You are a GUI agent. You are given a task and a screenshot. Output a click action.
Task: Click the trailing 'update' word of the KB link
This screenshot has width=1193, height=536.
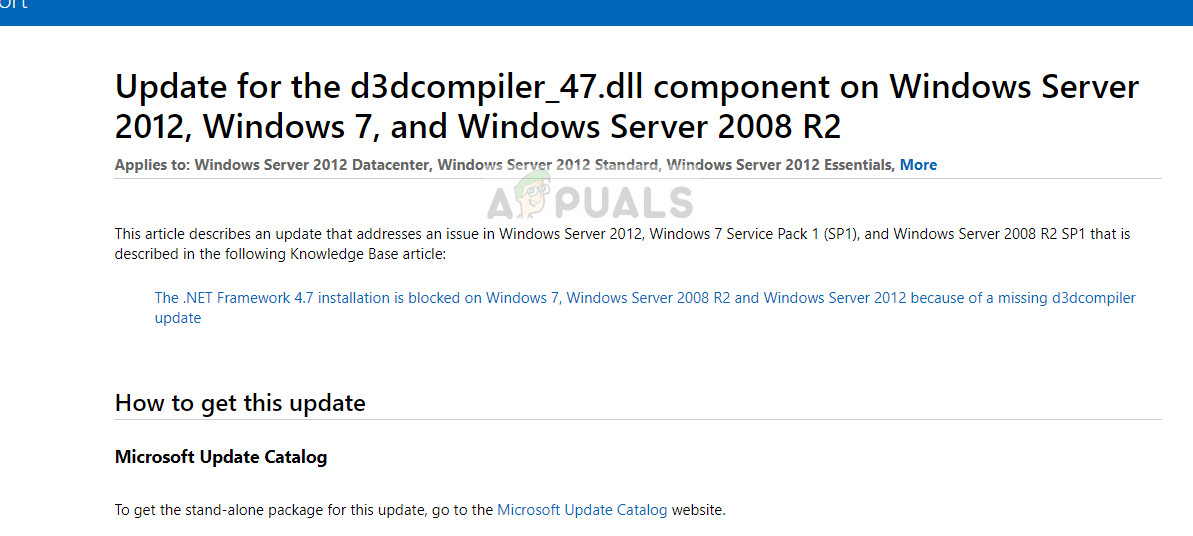(178, 318)
